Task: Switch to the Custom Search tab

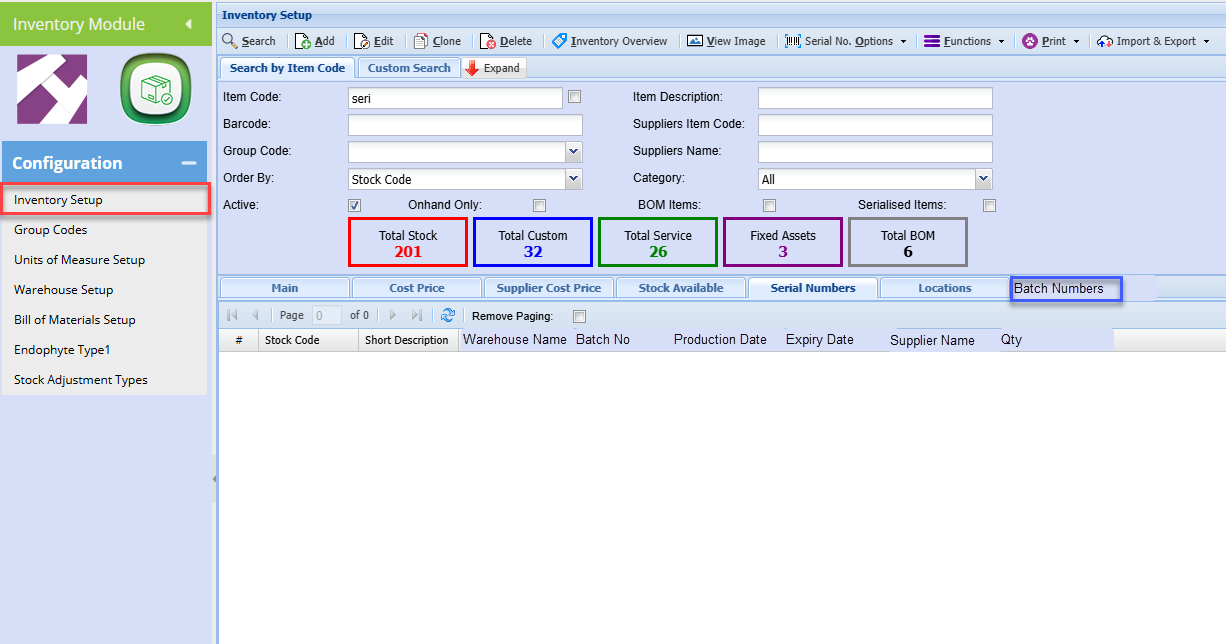Action: pos(409,68)
